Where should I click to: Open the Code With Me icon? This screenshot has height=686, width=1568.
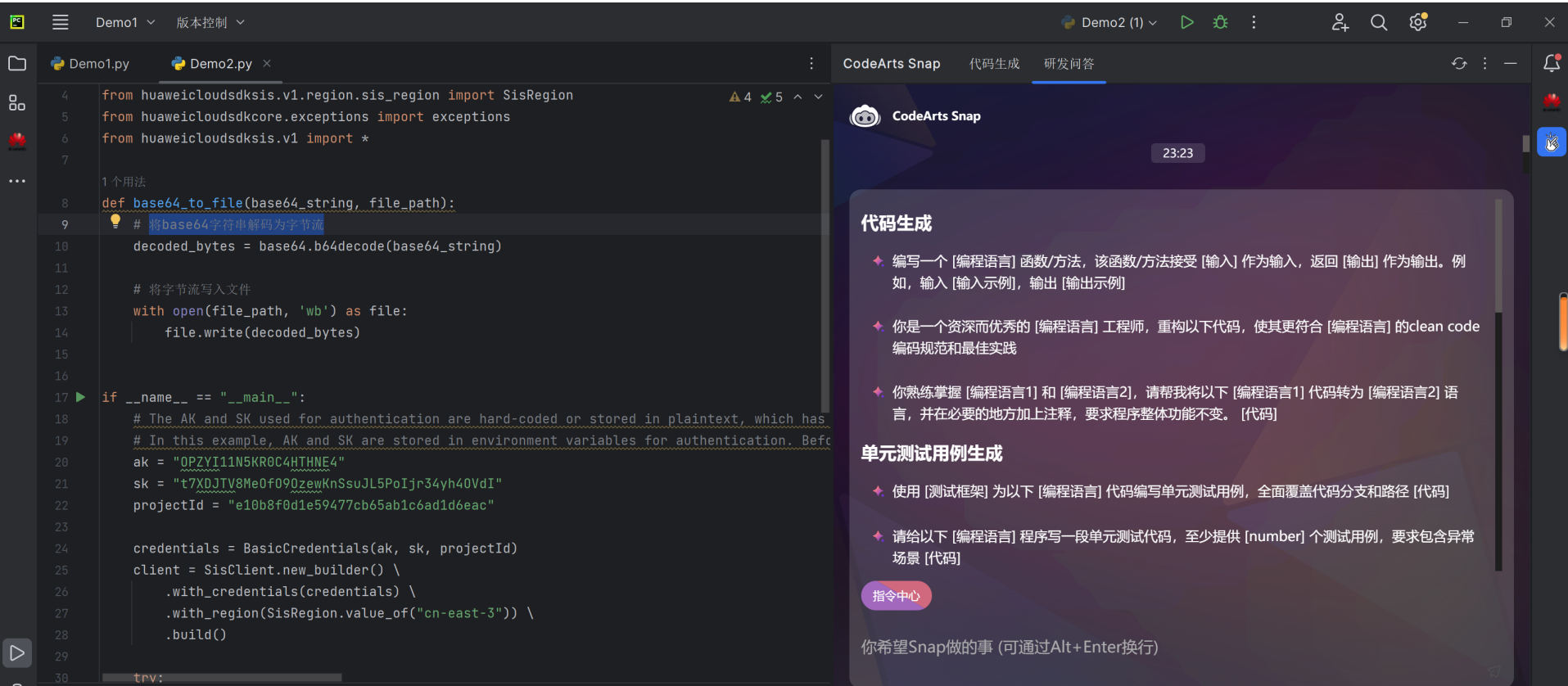click(1340, 22)
